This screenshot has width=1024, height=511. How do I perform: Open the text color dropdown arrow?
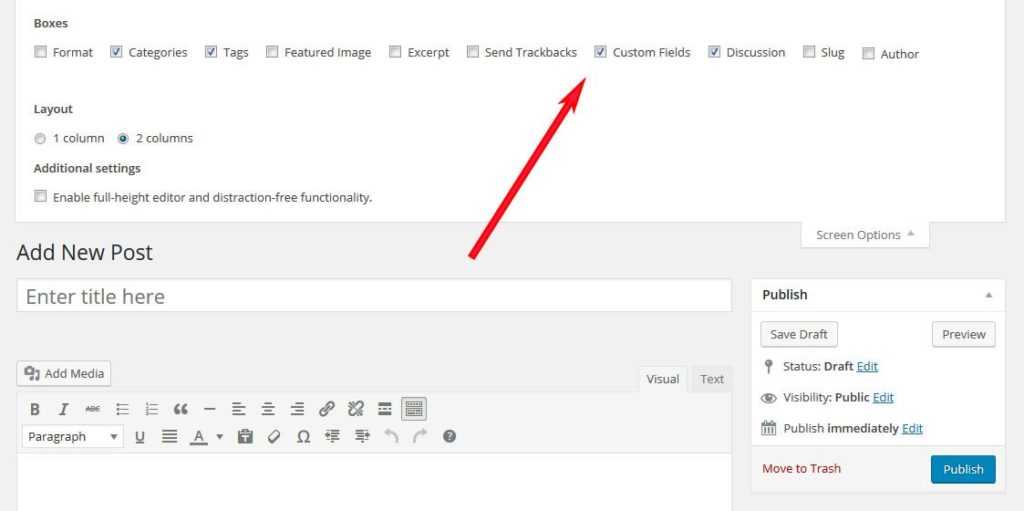click(219, 437)
